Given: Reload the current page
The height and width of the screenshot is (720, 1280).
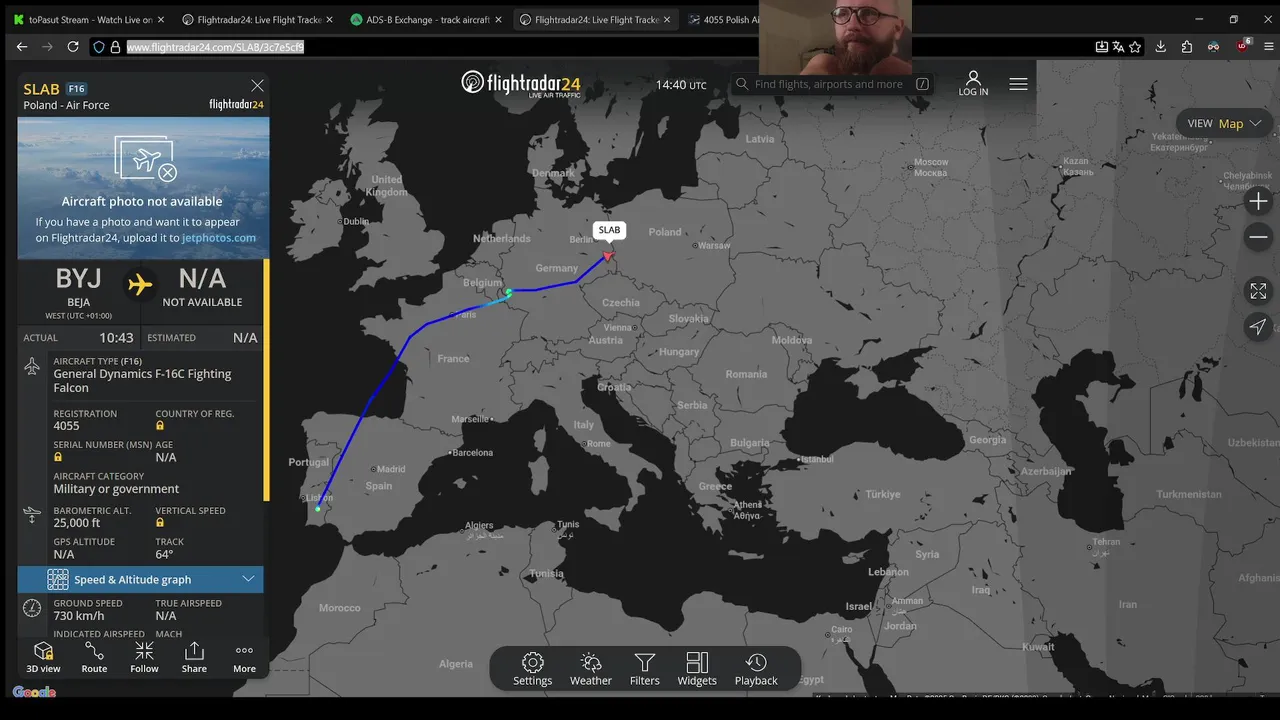Looking at the screenshot, I should 73,46.
